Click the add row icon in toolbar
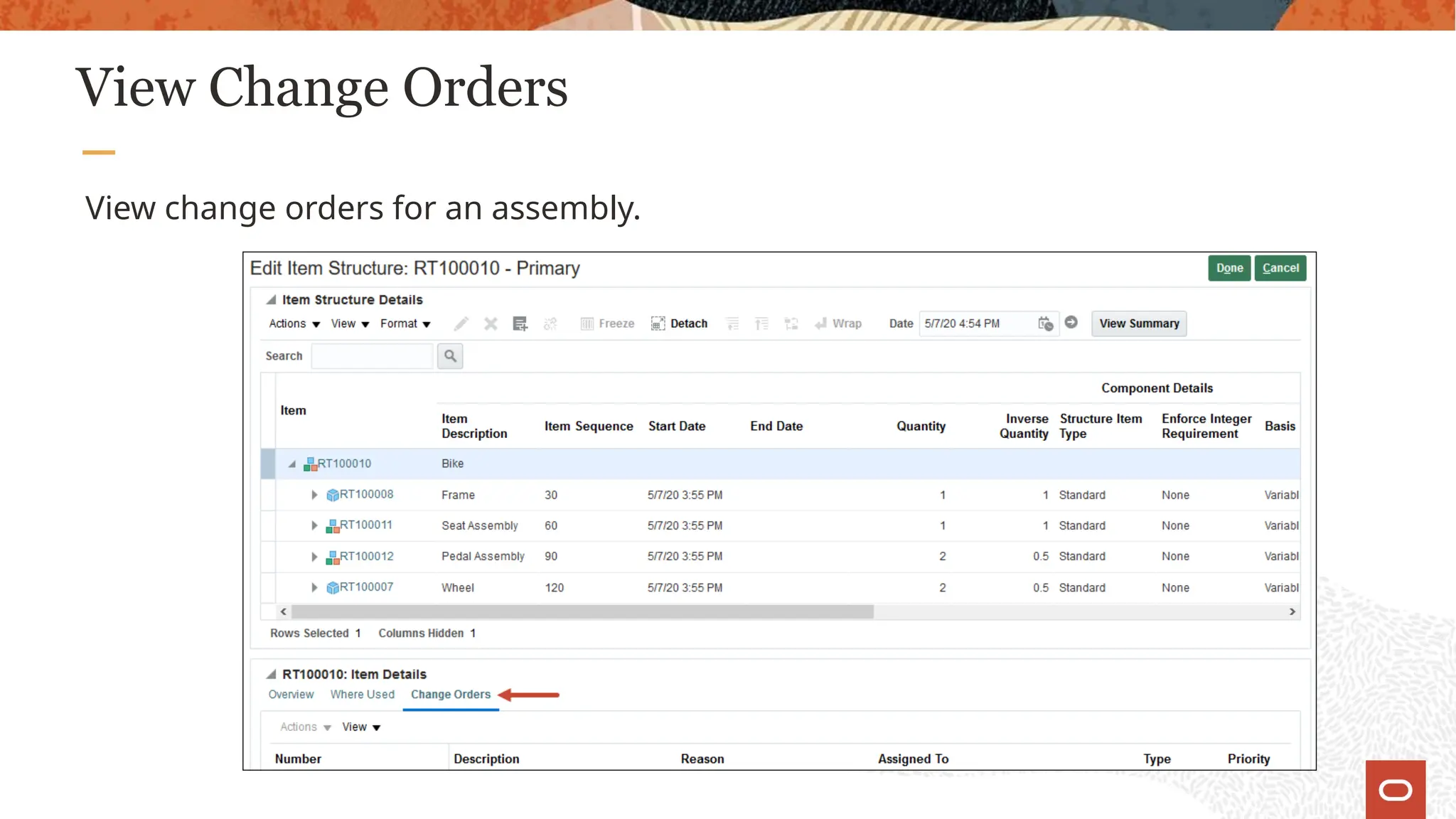 click(520, 323)
